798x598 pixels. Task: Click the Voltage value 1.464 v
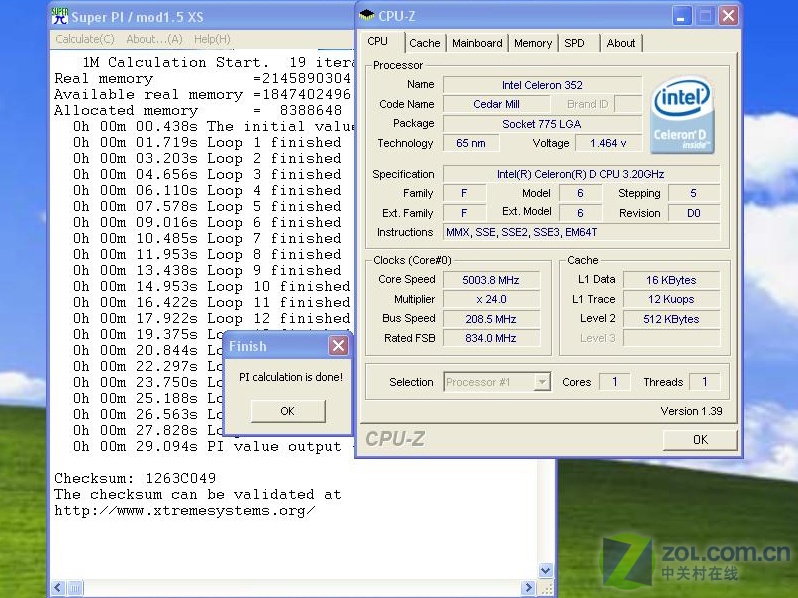(608, 144)
